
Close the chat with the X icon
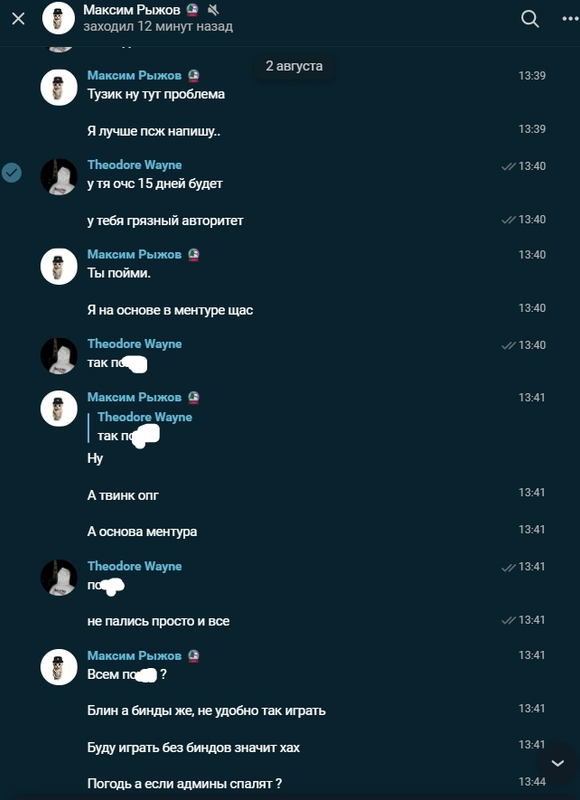pyautogui.click(x=18, y=19)
